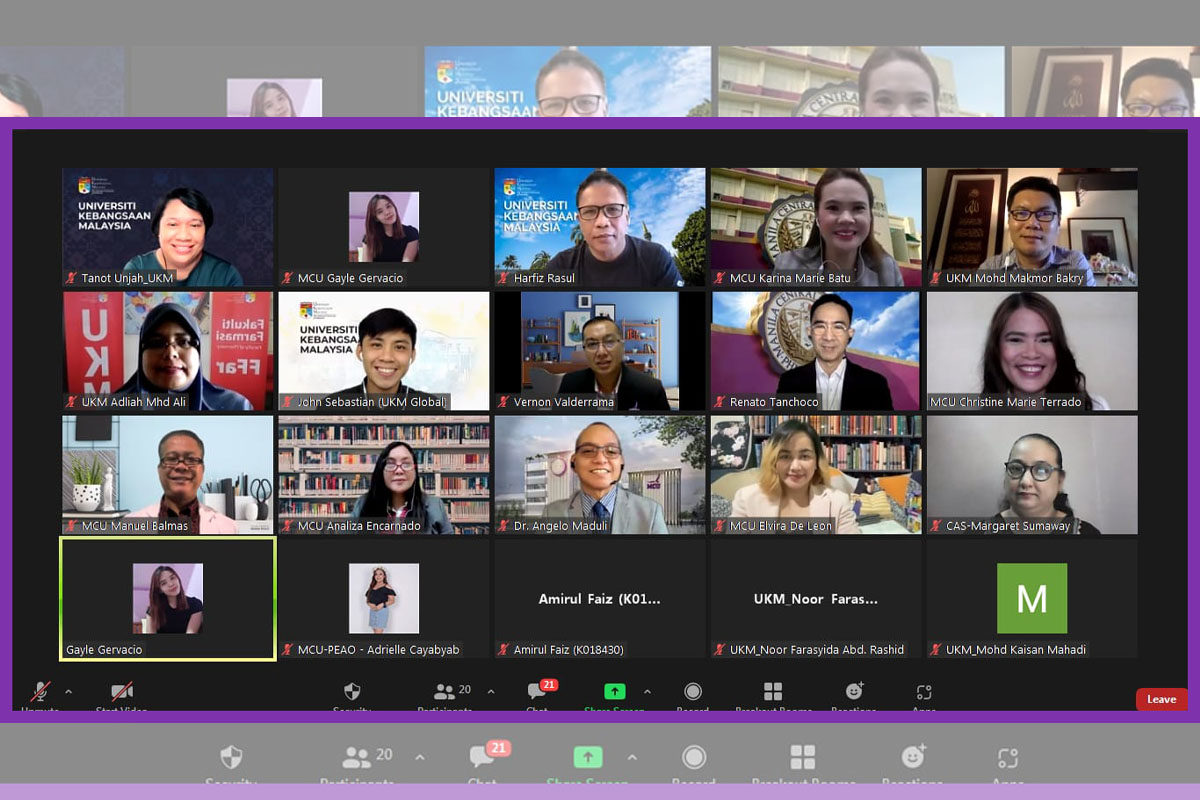
Task: Click the Security shield icon in meeting toolbar
Action: [x=352, y=692]
